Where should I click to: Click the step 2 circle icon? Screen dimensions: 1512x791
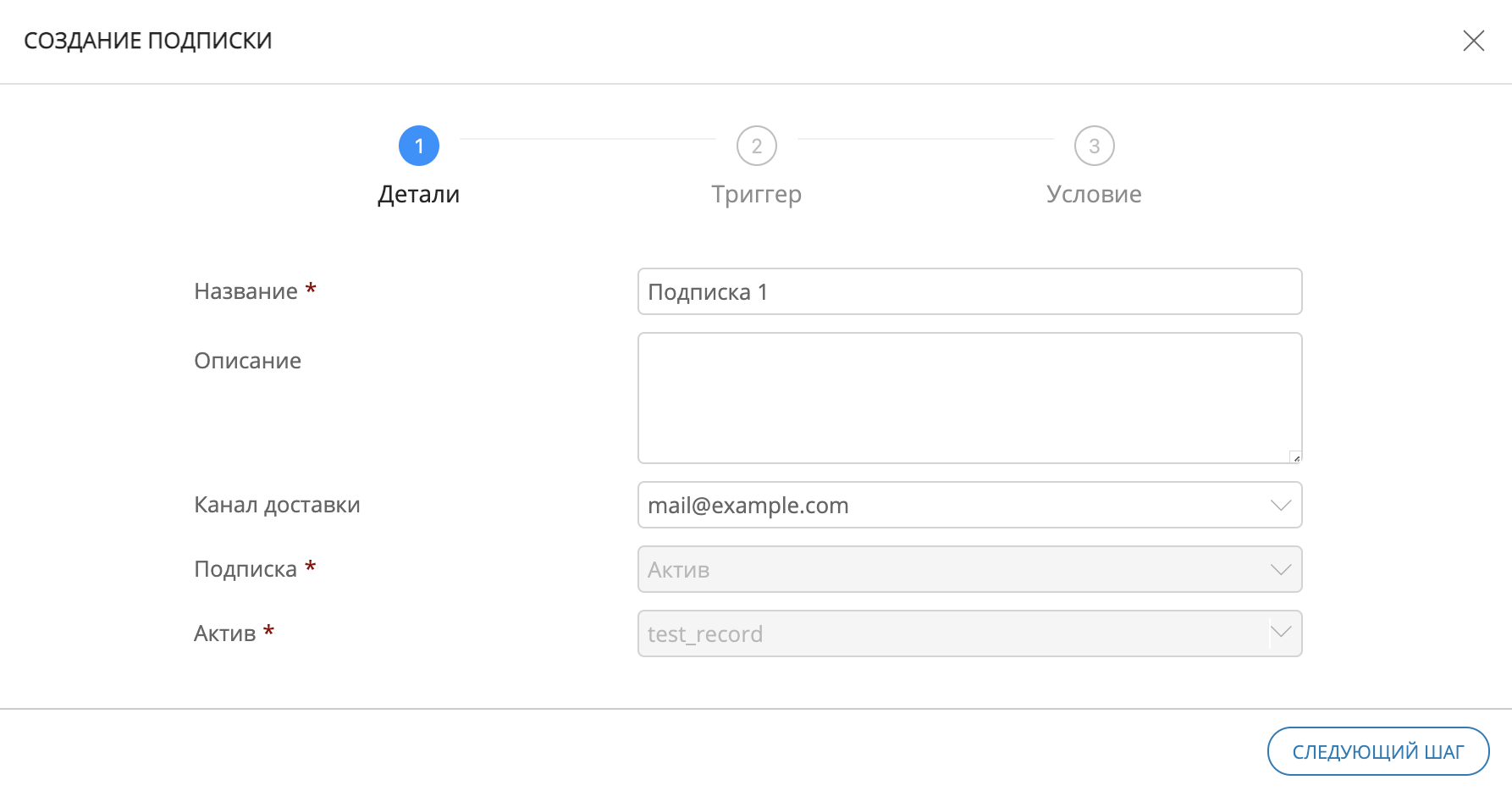point(756,146)
